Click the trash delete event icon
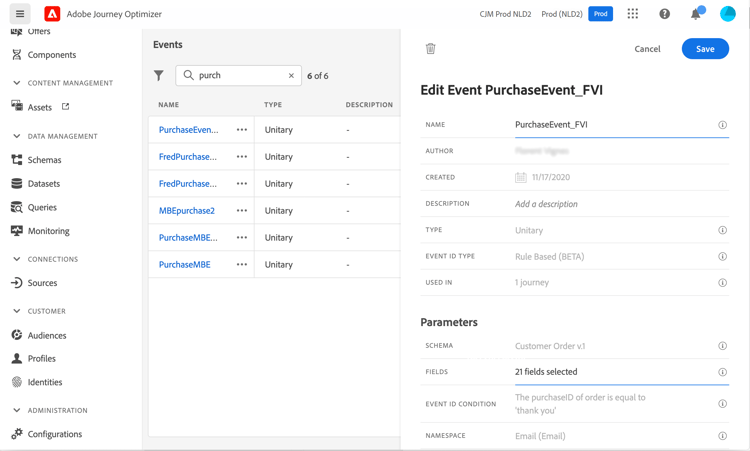750x451 pixels. [x=431, y=49]
